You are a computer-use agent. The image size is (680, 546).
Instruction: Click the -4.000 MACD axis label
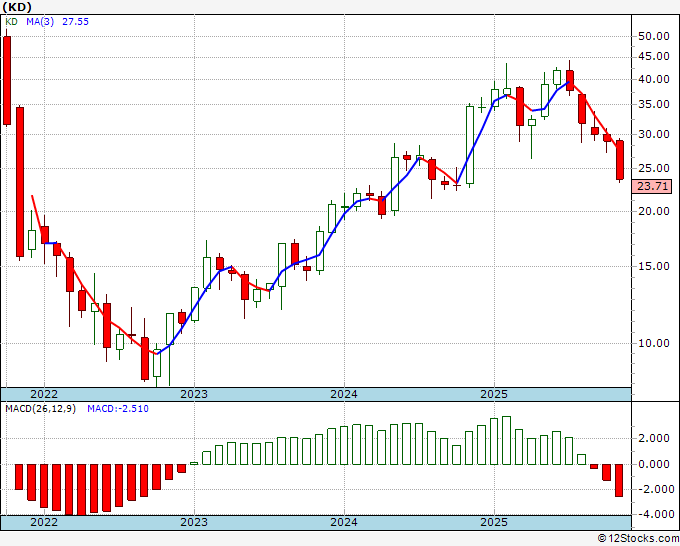654,514
